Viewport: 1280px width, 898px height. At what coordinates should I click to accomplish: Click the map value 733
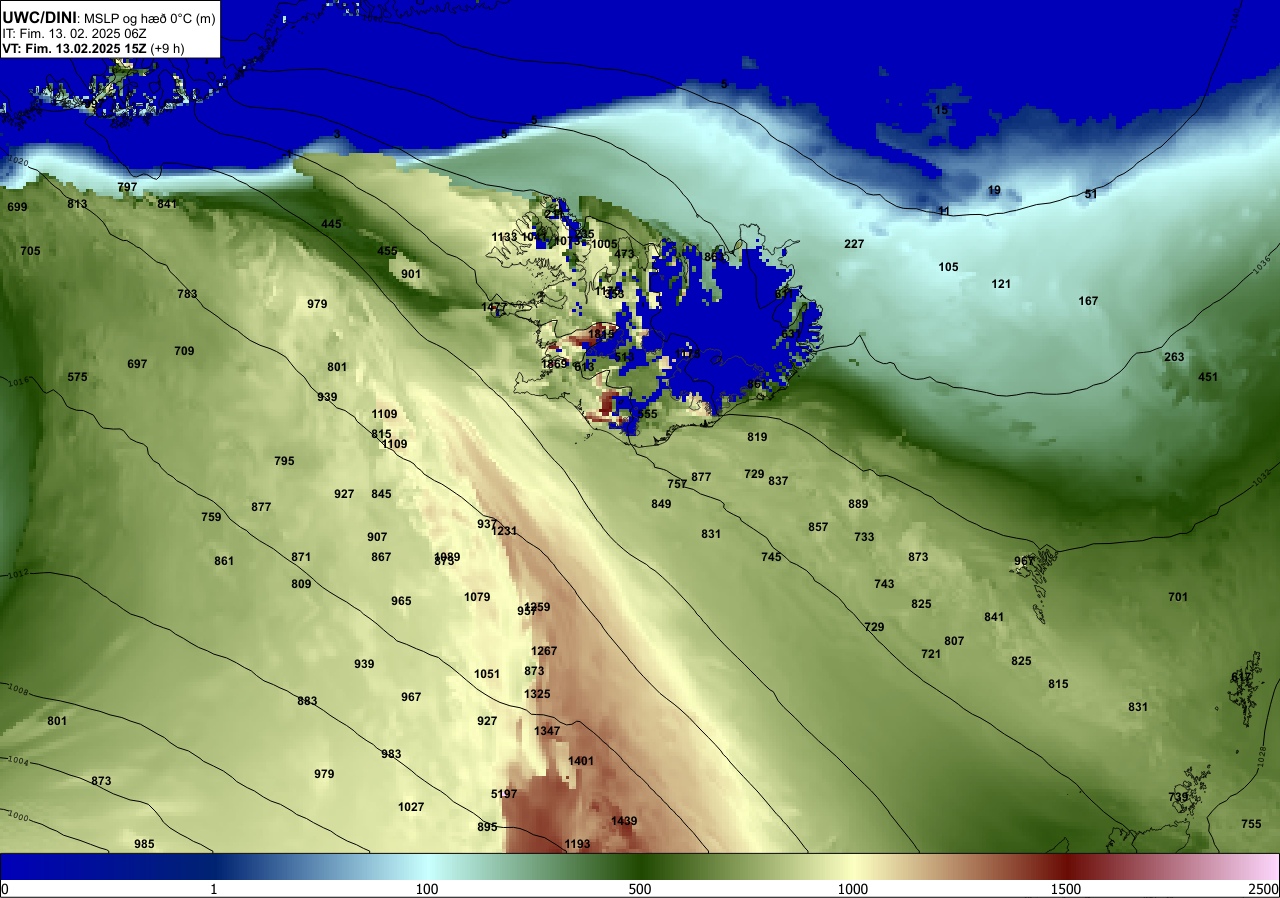[x=864, y=537]
